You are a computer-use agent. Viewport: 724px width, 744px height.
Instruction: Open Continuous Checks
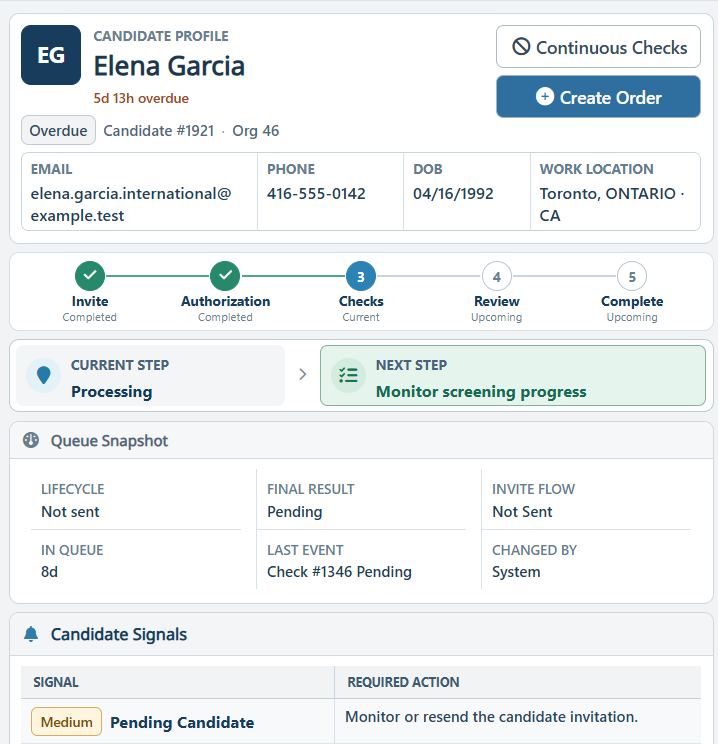click(598, 47)
